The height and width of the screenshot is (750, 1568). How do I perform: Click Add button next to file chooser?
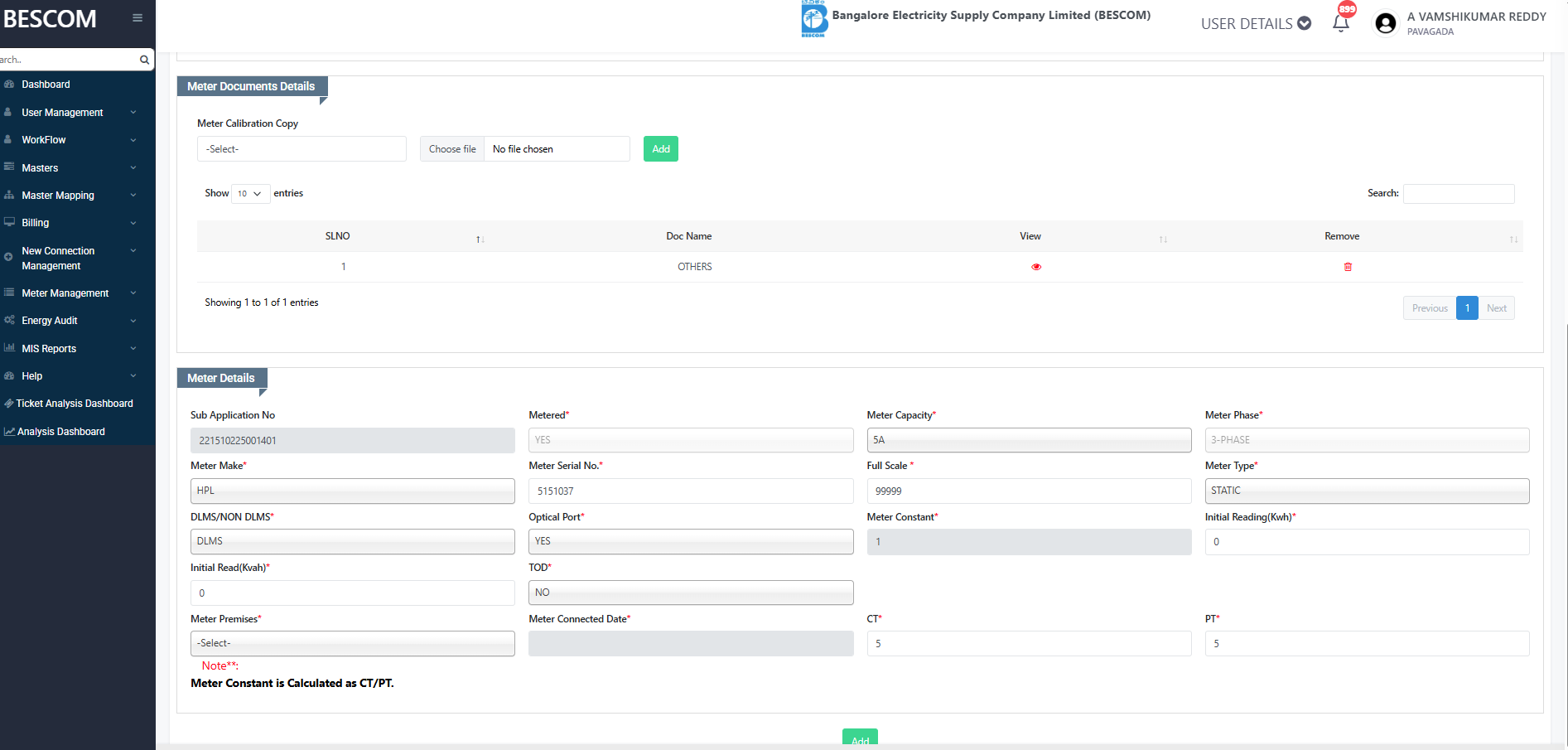(x=661, y=149)
